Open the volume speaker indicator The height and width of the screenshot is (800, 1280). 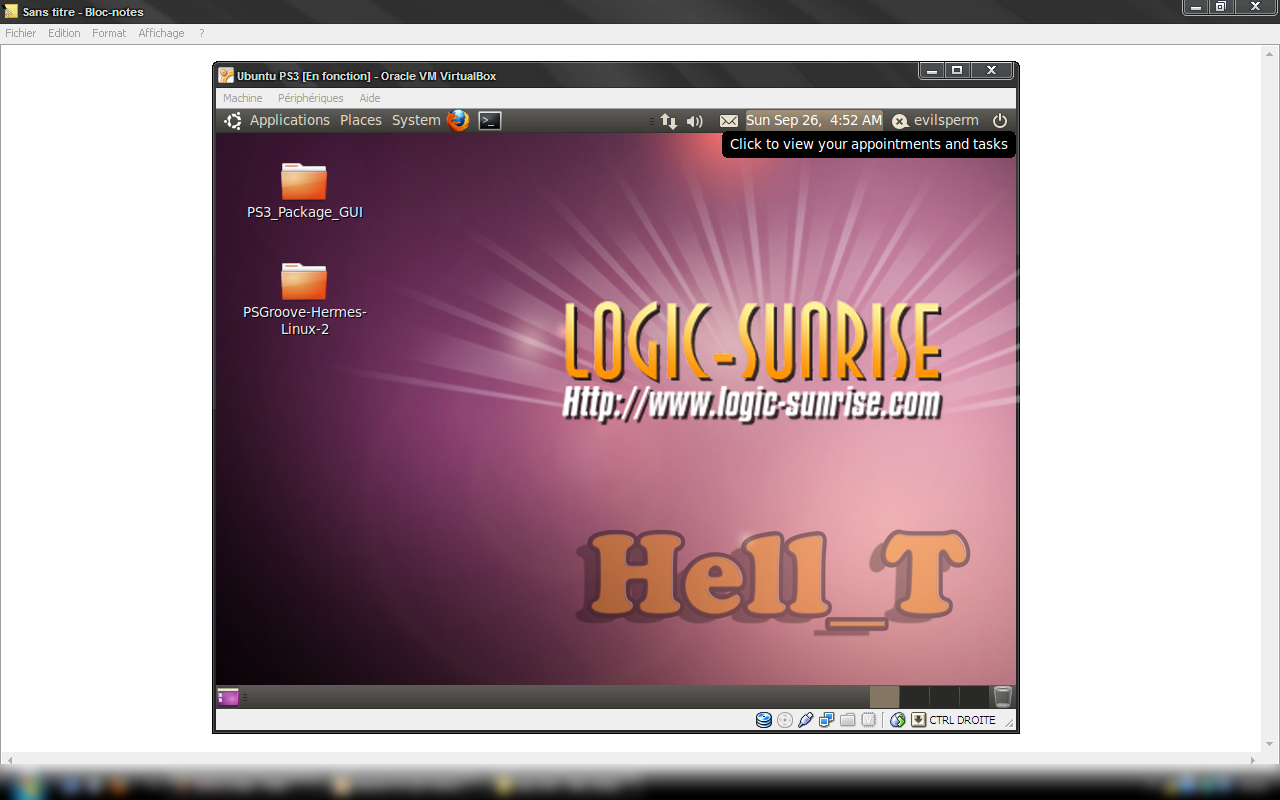[x=695, y=121]
